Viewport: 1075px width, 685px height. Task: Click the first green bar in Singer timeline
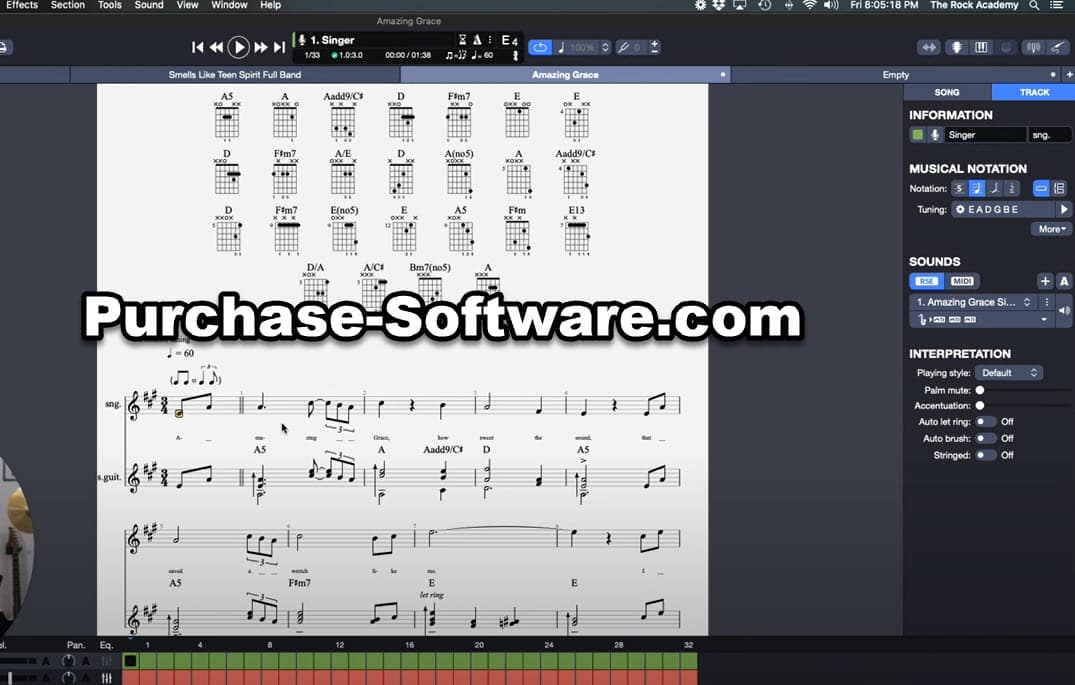(130, 661)
